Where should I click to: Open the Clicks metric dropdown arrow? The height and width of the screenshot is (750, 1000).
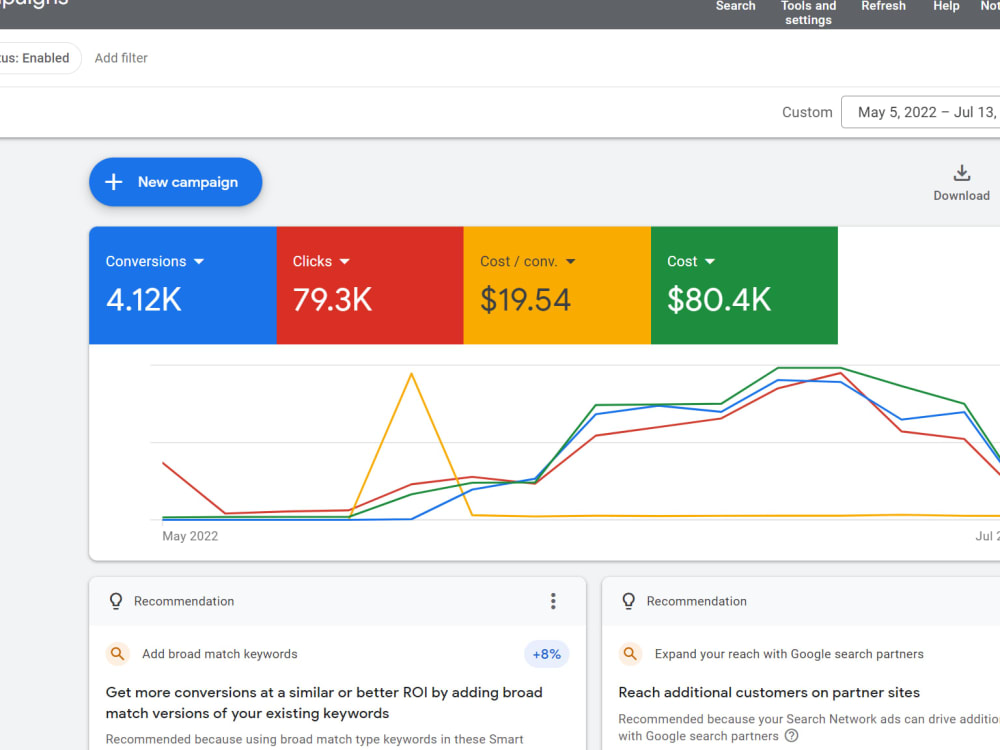(x=345, y=261)
